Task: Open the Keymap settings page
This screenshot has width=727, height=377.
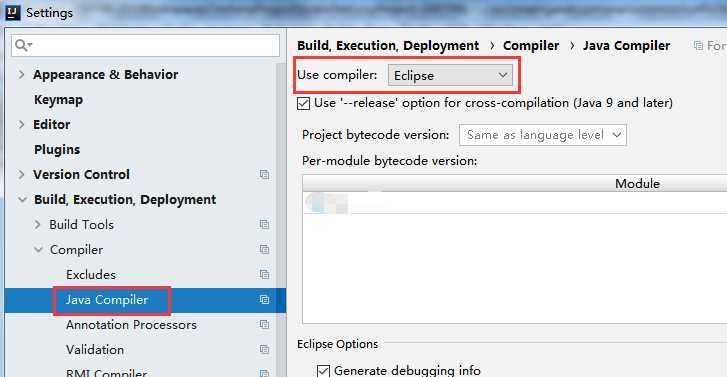Action: (58, 100)
